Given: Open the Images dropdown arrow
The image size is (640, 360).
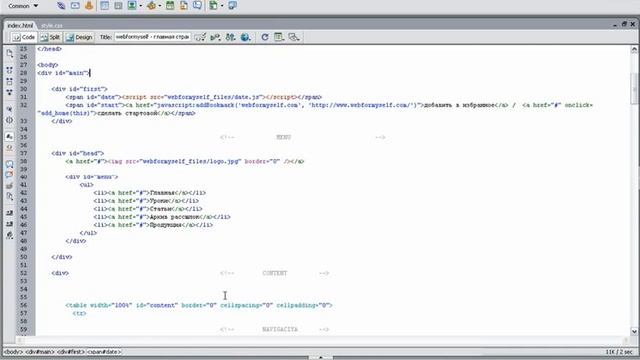Looking at the screenshot, I should tap(141, 6).
